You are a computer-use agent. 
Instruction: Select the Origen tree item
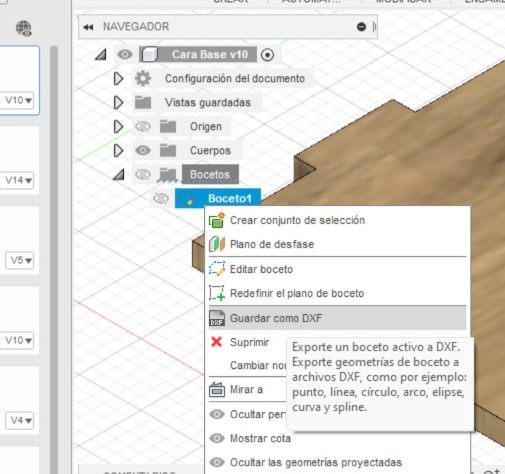206,127
